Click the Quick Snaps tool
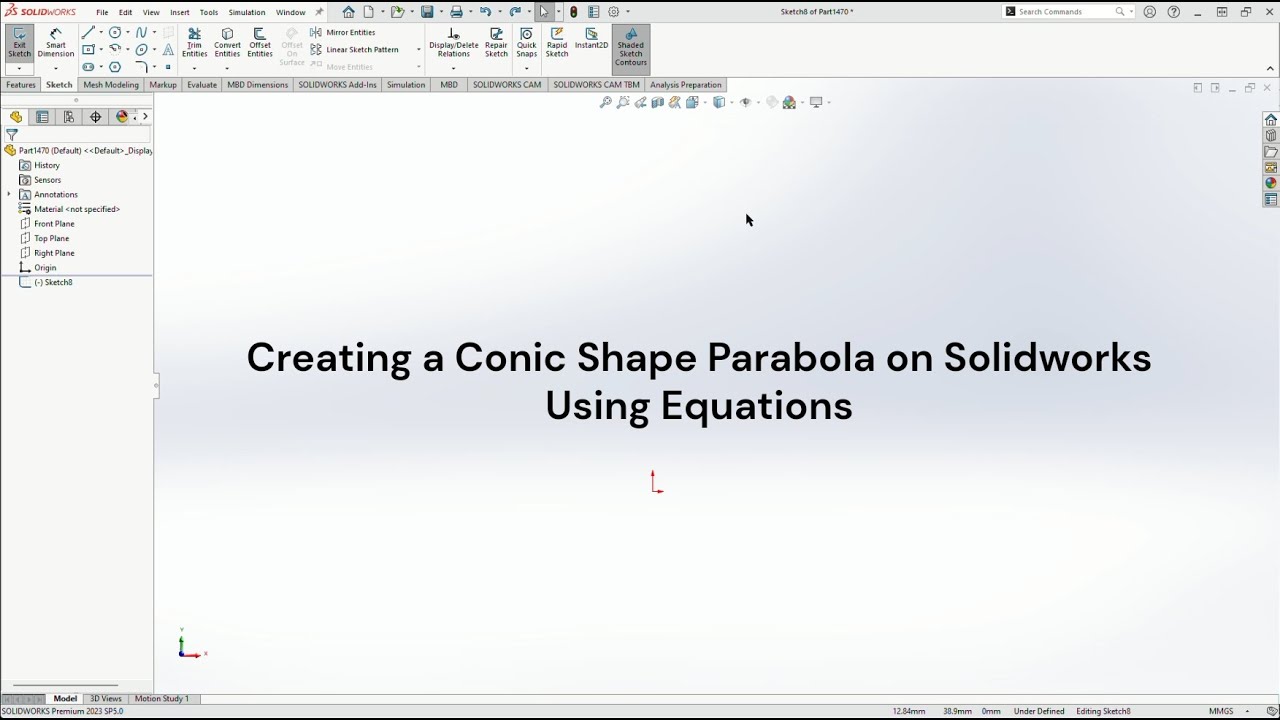 [526, 43]
